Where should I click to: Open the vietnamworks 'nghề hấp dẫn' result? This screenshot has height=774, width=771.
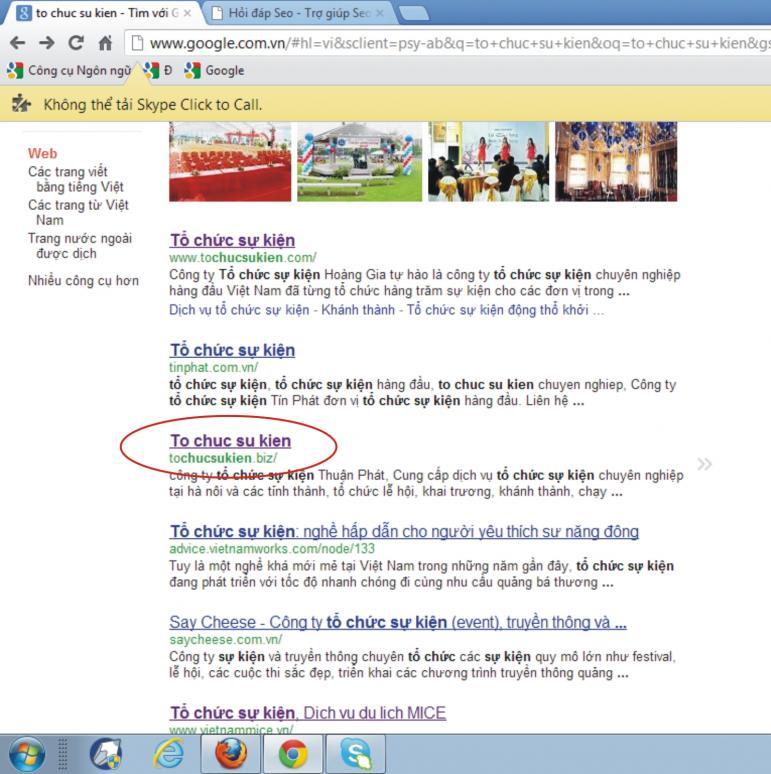[x=404, y=532]
